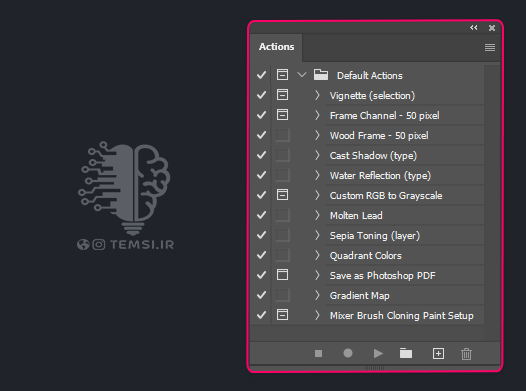
Task: Toggle checkmark for Quadrant Colors
Action: pos(261,255)
